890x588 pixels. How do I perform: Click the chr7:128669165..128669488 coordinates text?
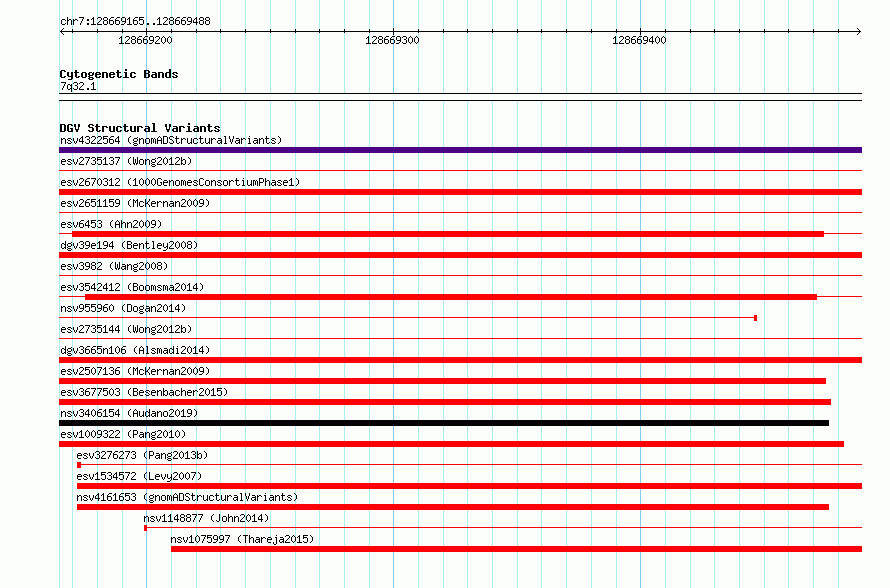[135, 21]
